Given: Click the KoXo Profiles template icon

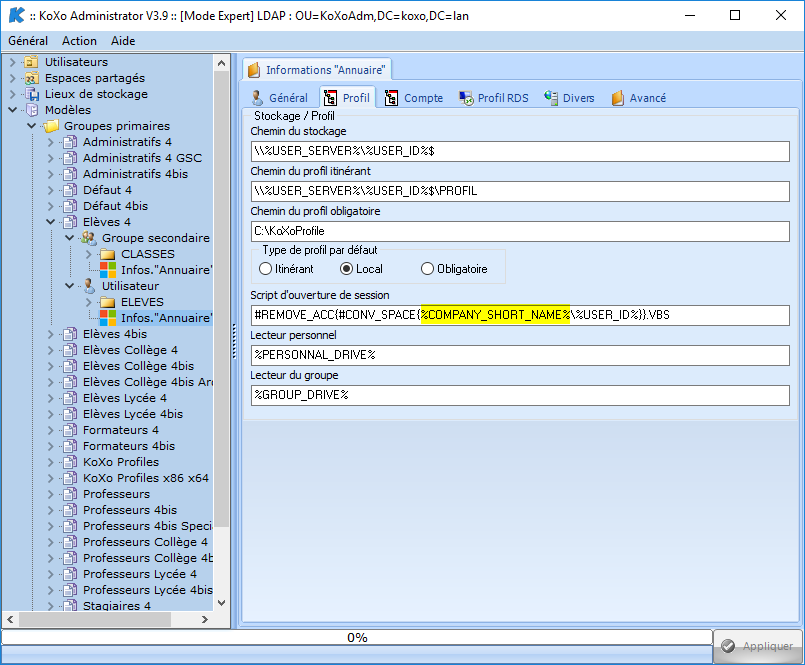Looking at the screenshot, I should (69, 462).
